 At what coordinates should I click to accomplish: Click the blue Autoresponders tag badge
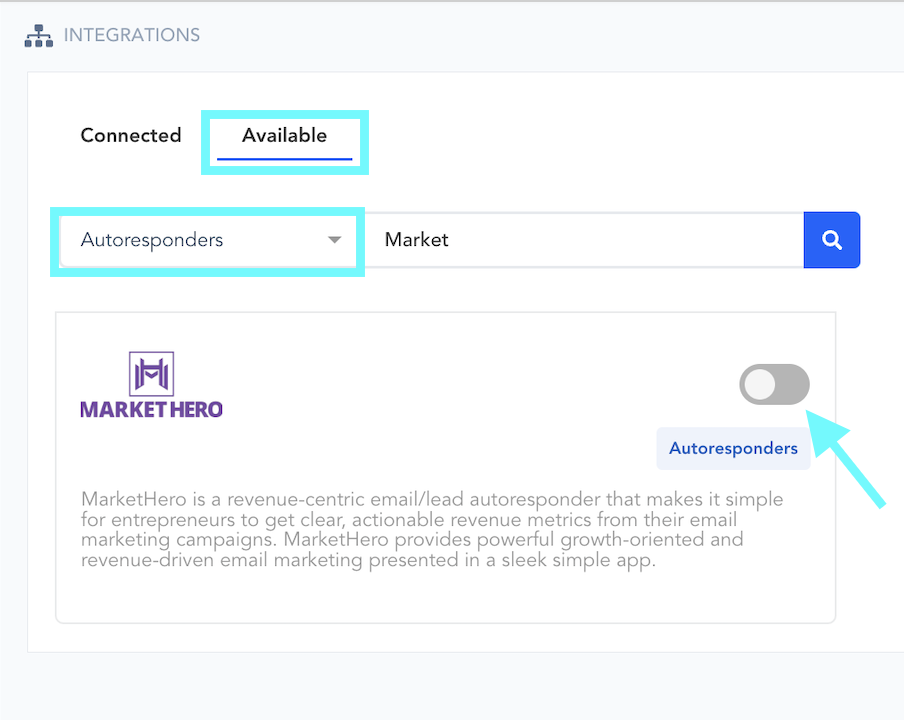[x=733, y=448]
